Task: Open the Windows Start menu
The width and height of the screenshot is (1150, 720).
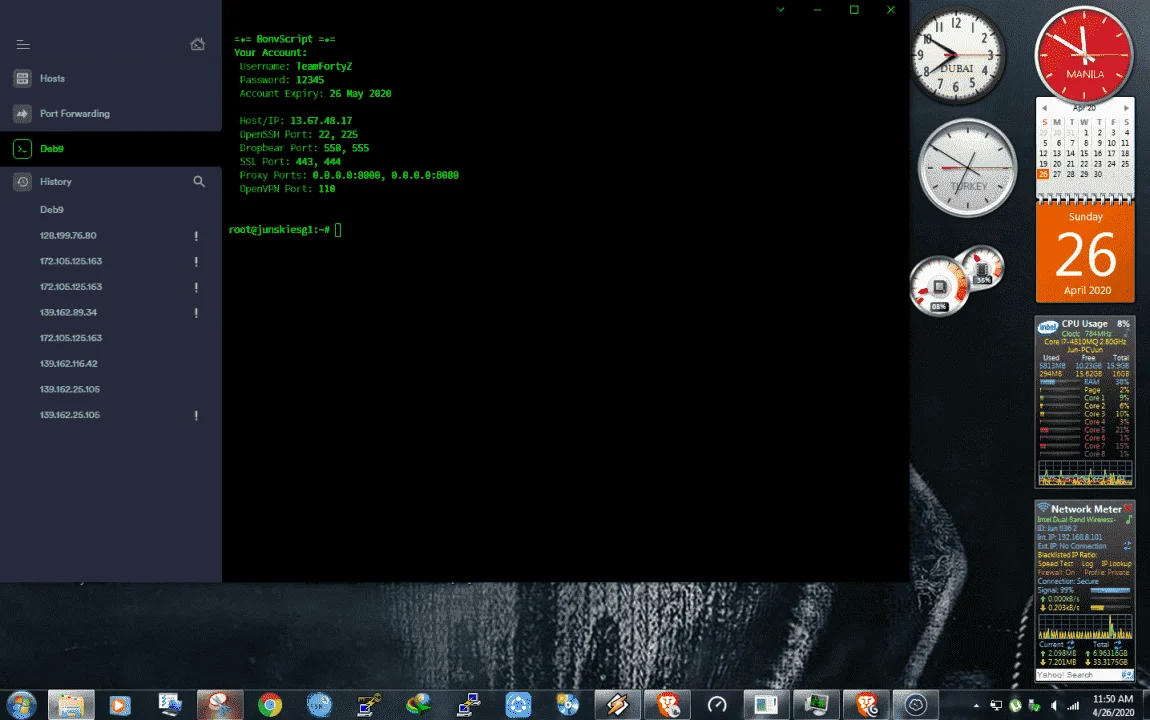Action: pos(21,705)
